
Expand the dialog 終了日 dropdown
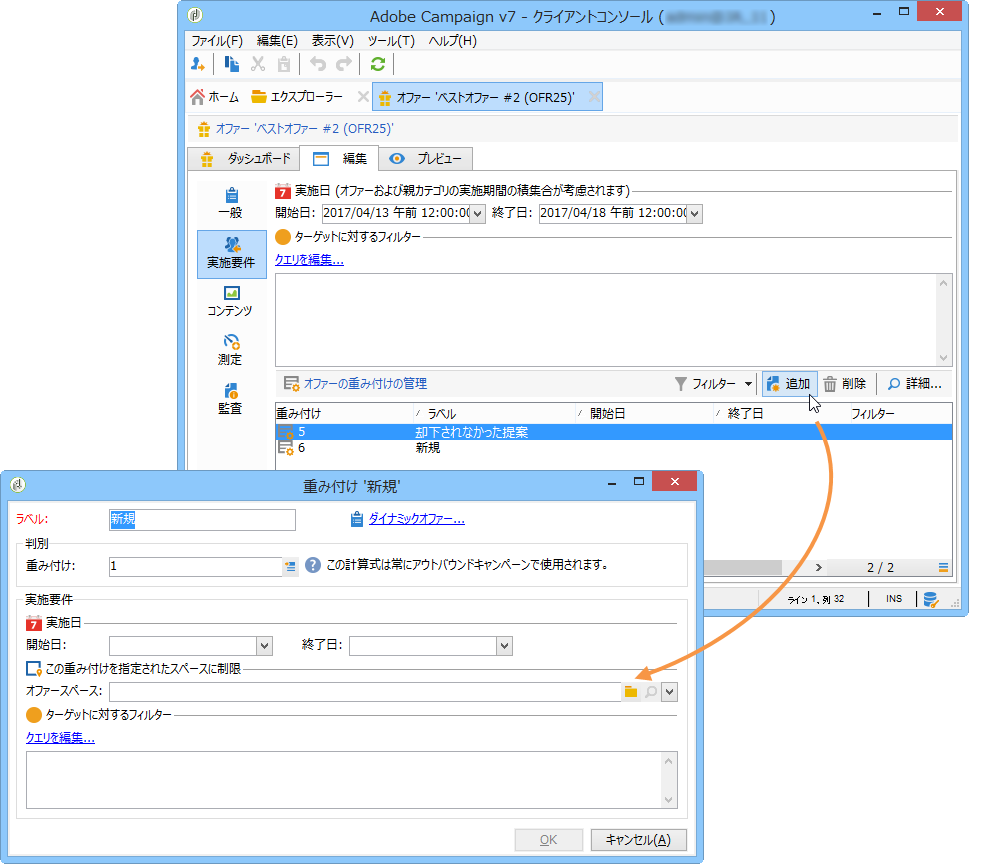tap(504, 646)
